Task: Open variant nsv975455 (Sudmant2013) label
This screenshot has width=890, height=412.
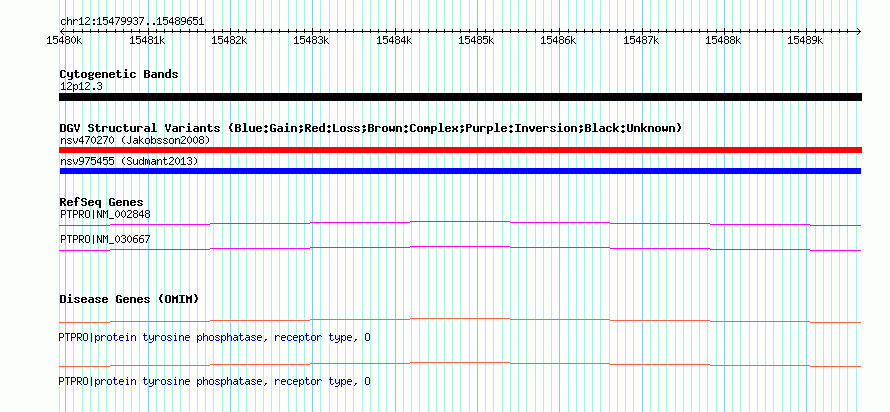Action: 129,161
